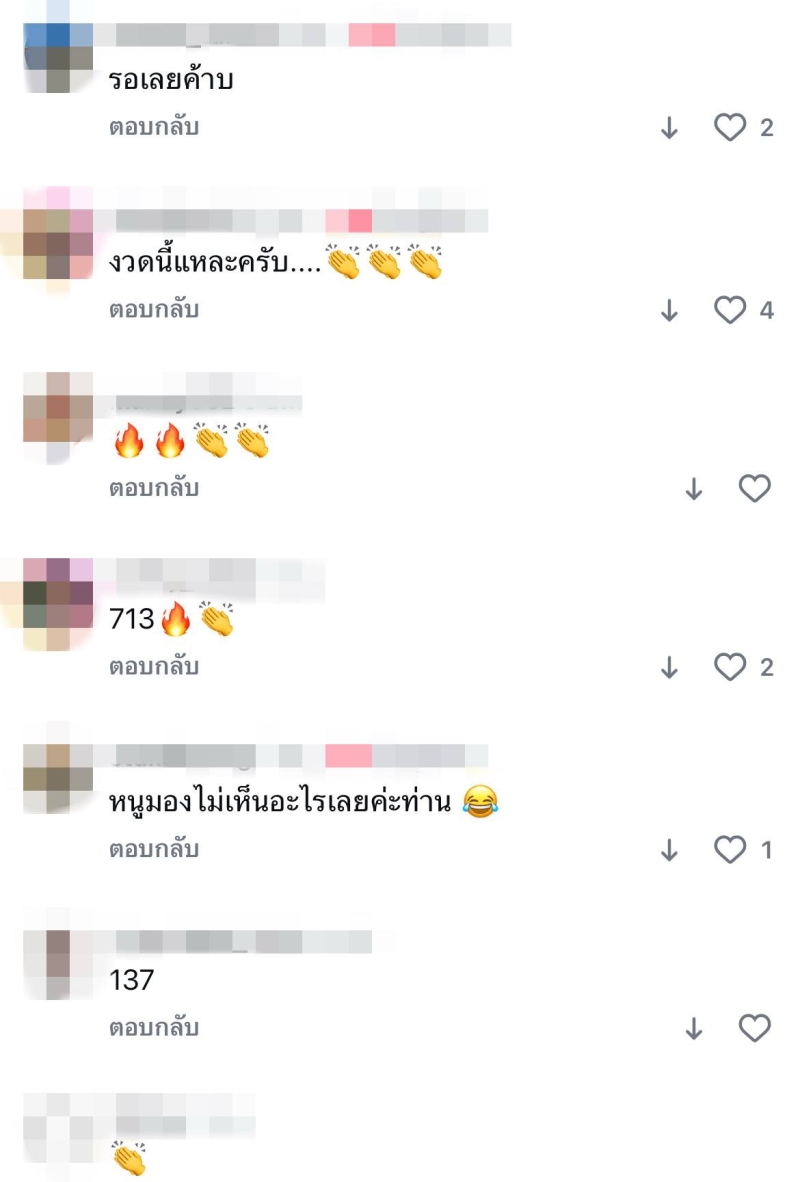Tap down arrow next to '713' comment

(670, 668)
